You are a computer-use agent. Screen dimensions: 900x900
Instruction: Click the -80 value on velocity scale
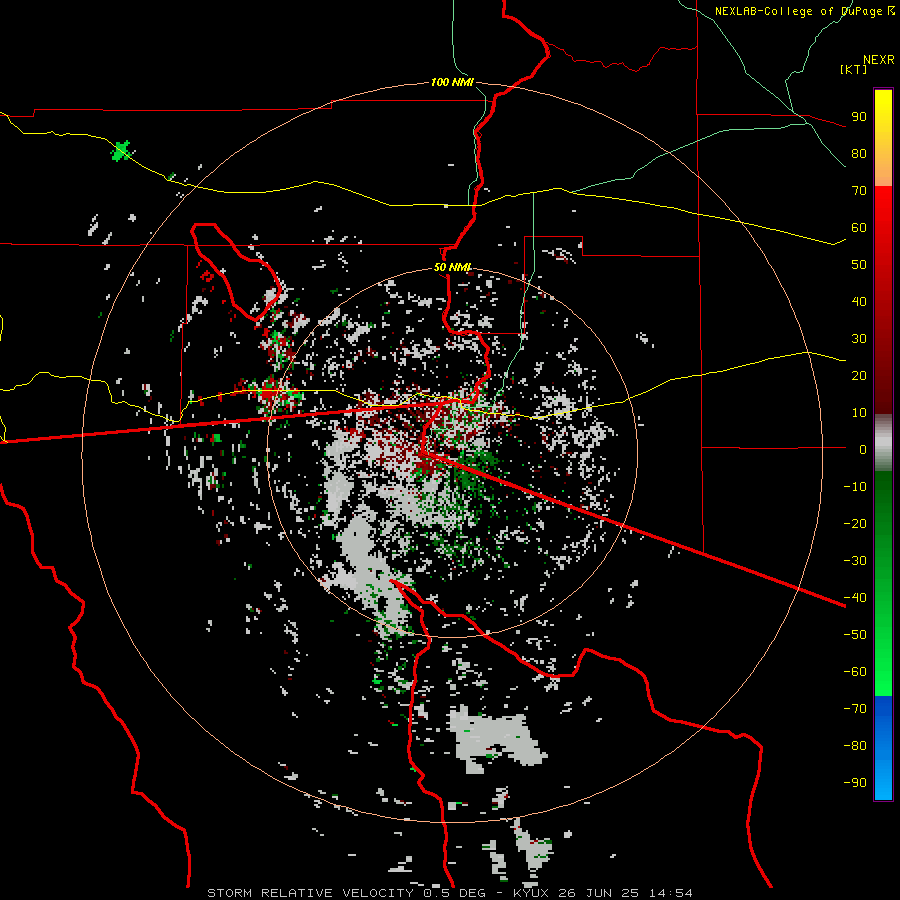[x=855, y=746]
